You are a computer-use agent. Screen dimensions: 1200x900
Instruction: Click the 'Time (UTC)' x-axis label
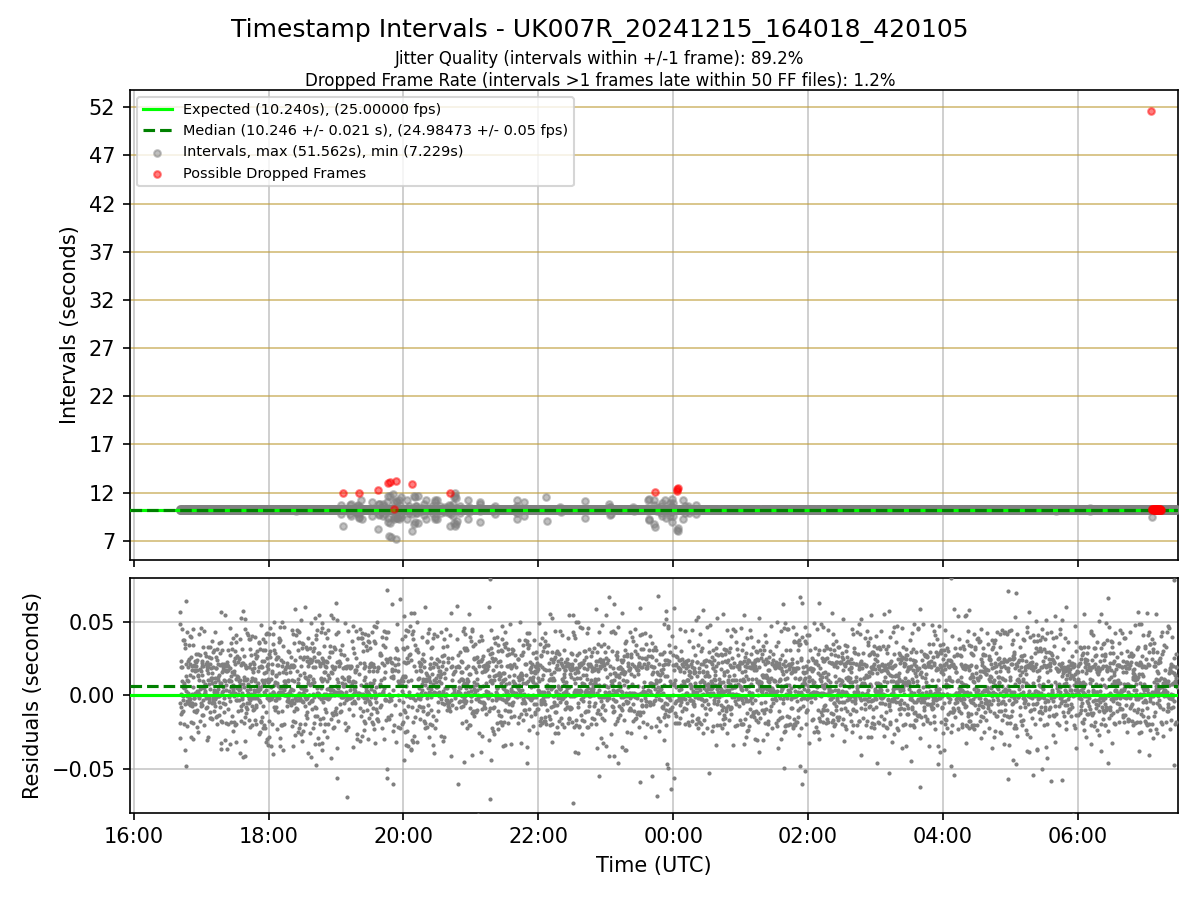coord(654,865)
